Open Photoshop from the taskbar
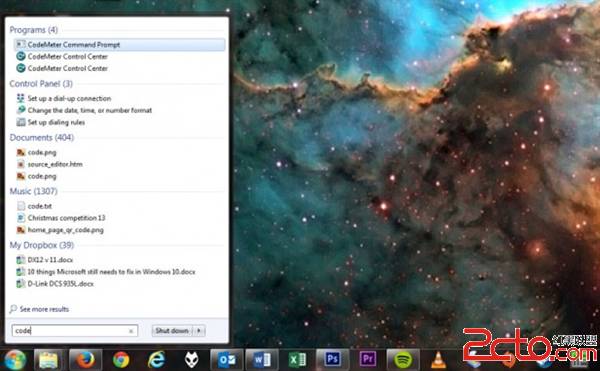The width and height of the screenshot is (600, 371). (333, 360)
